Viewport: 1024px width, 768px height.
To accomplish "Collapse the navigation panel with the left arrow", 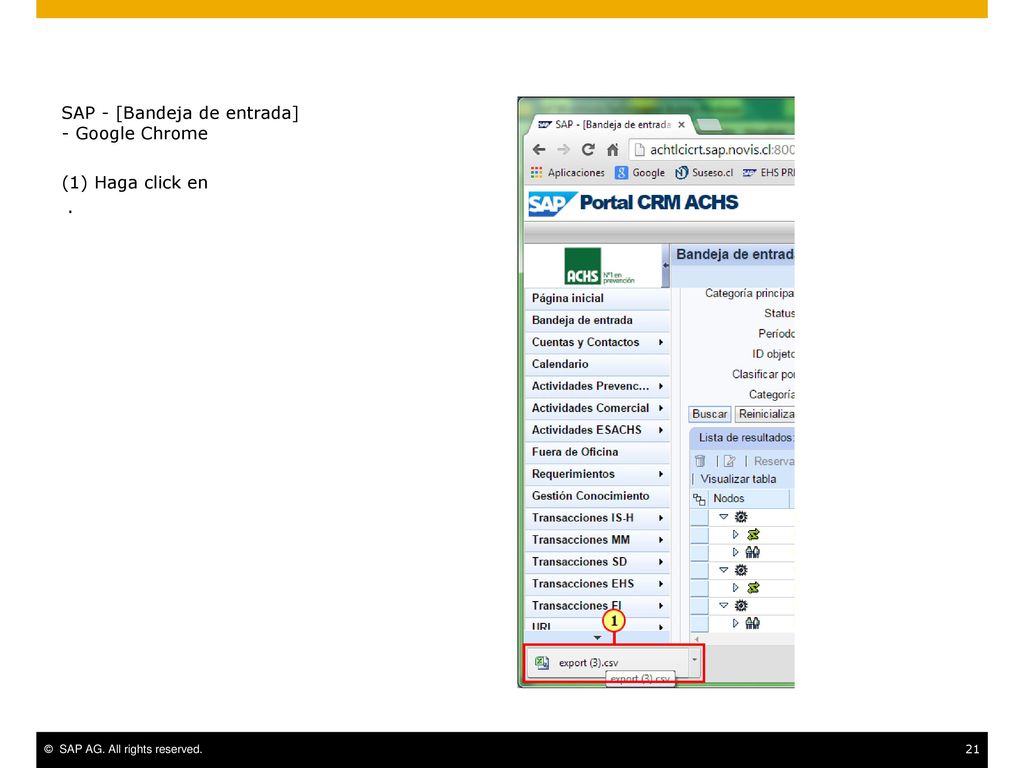I will pyautogui.click(x=665, y=266).
